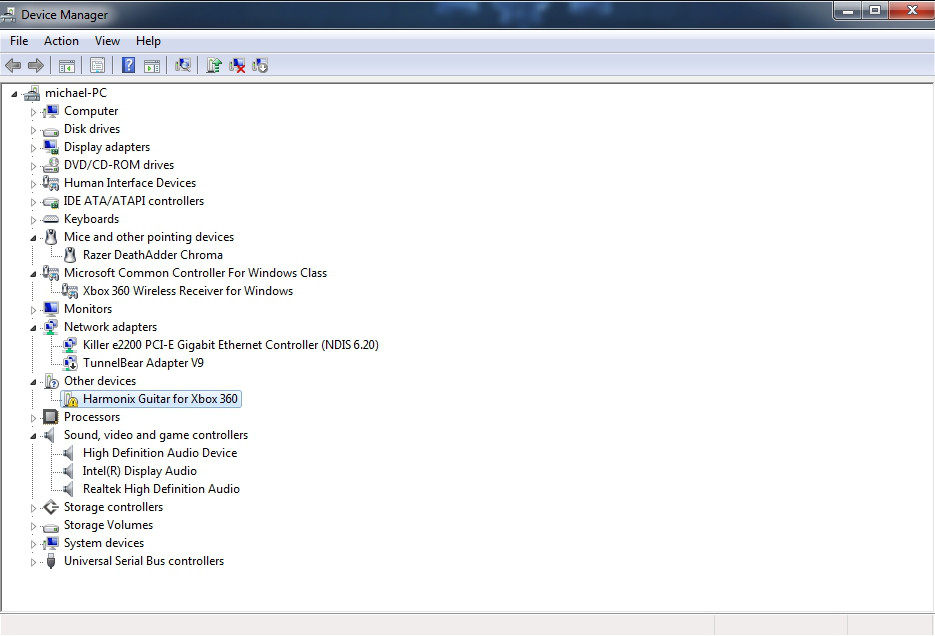Expand the Disk drives category
This screenshot has height=636, width=935.
33,130
